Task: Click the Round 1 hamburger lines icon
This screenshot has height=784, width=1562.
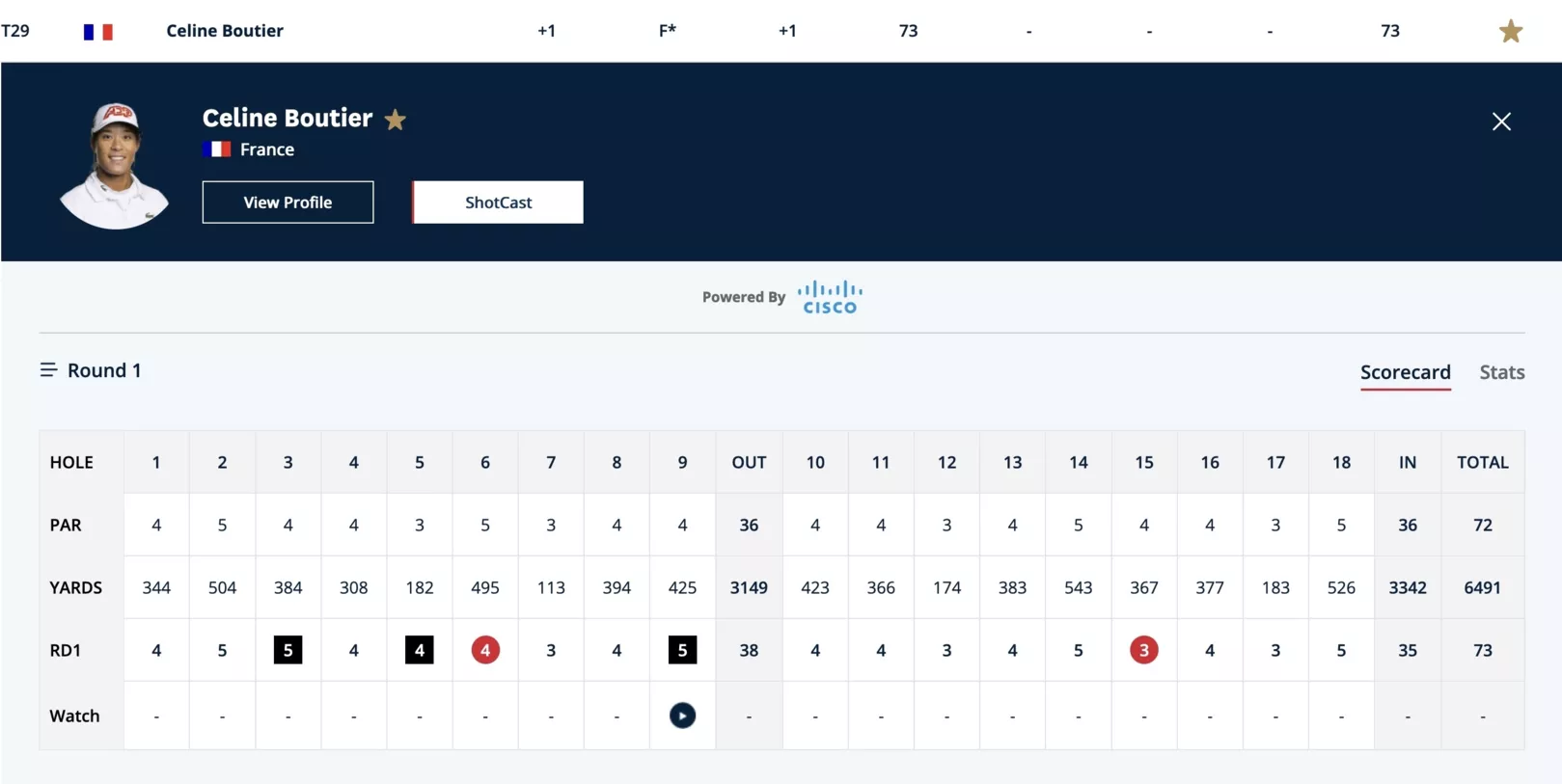Action: 48,369
